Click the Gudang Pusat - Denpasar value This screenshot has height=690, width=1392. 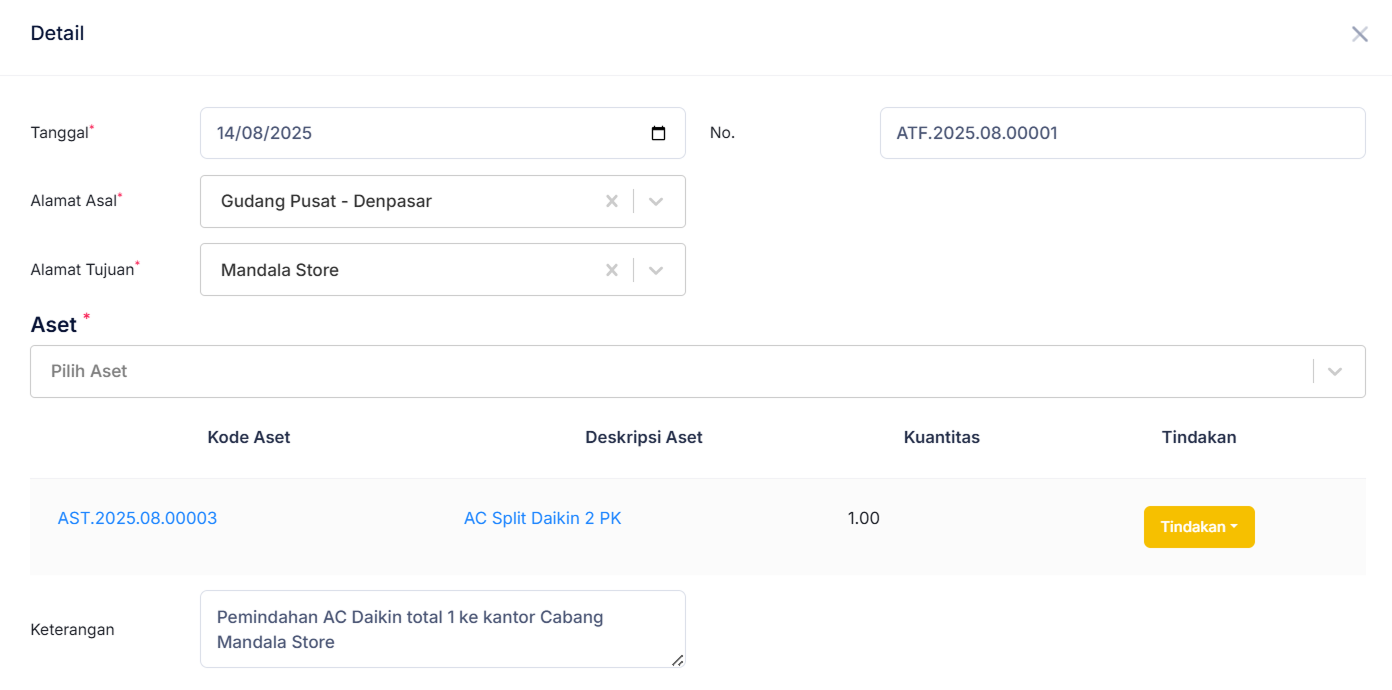click(x=326, y=201)
